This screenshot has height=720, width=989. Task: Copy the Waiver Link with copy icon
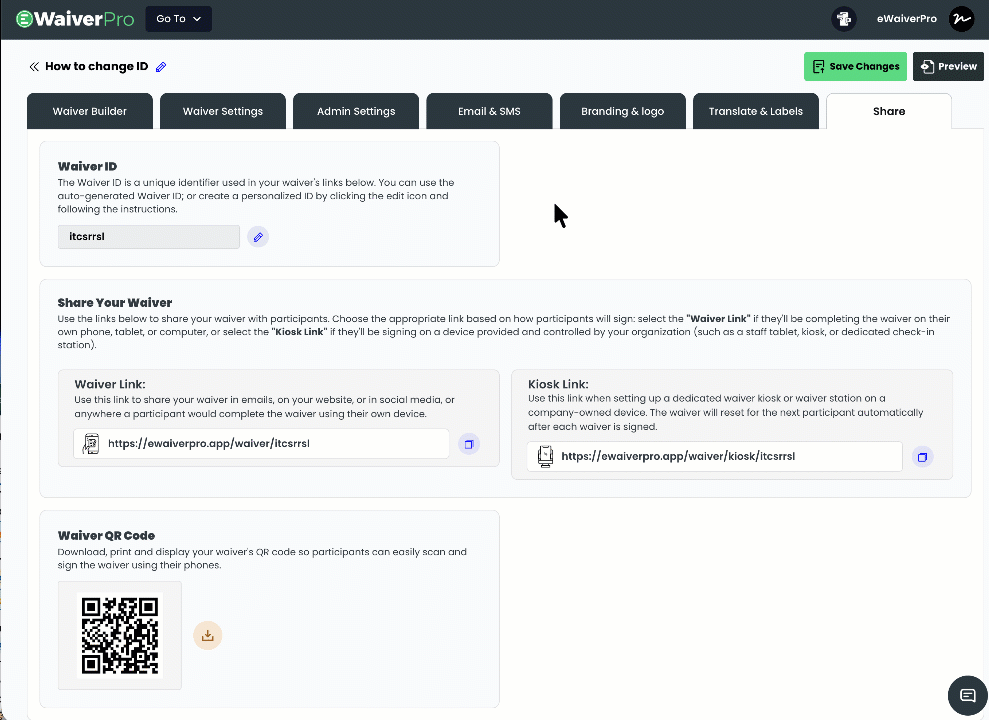469,444
